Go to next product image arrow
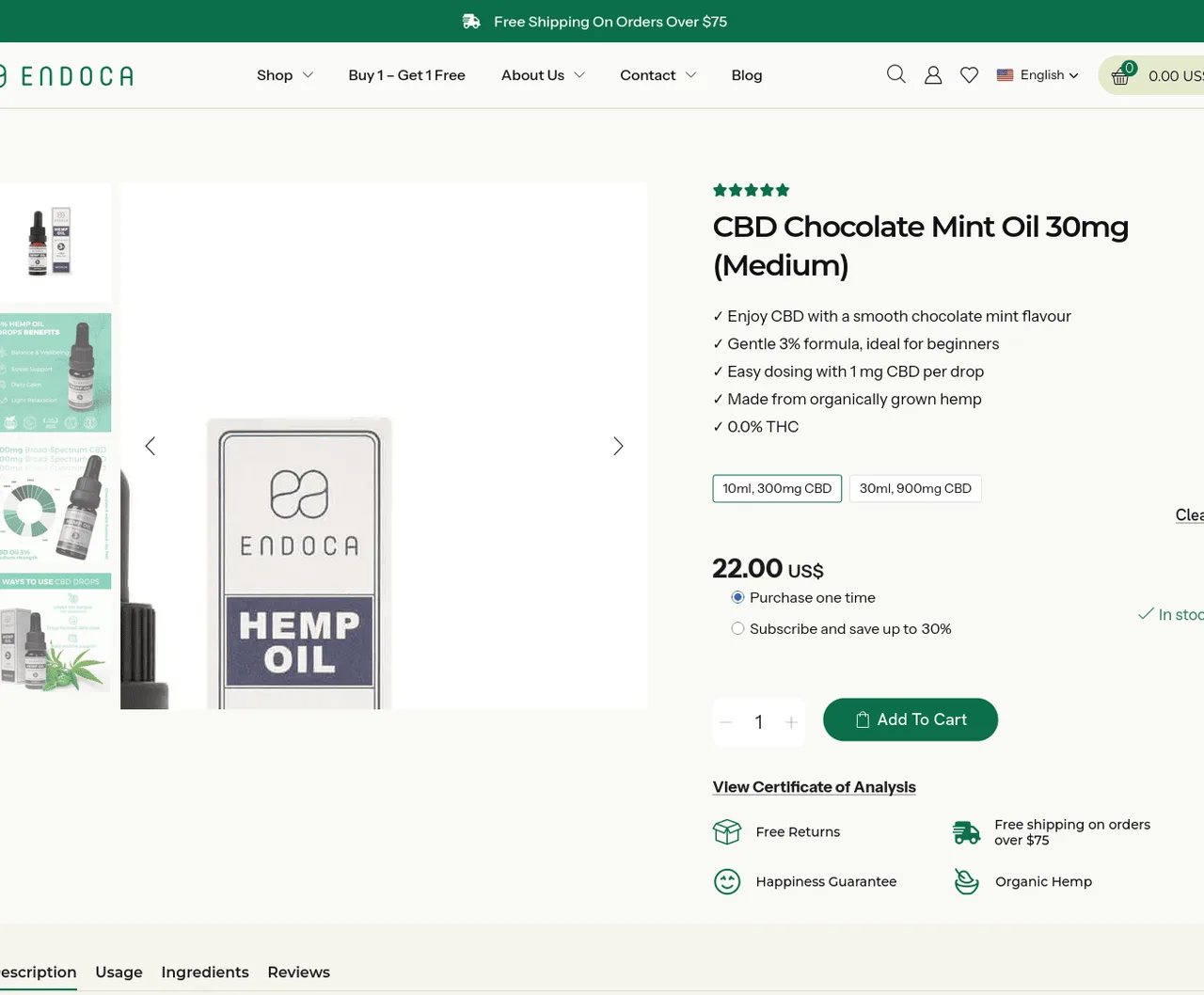Image resolution: width=1204 pixels, height=995 pixels. click(618, 446)
